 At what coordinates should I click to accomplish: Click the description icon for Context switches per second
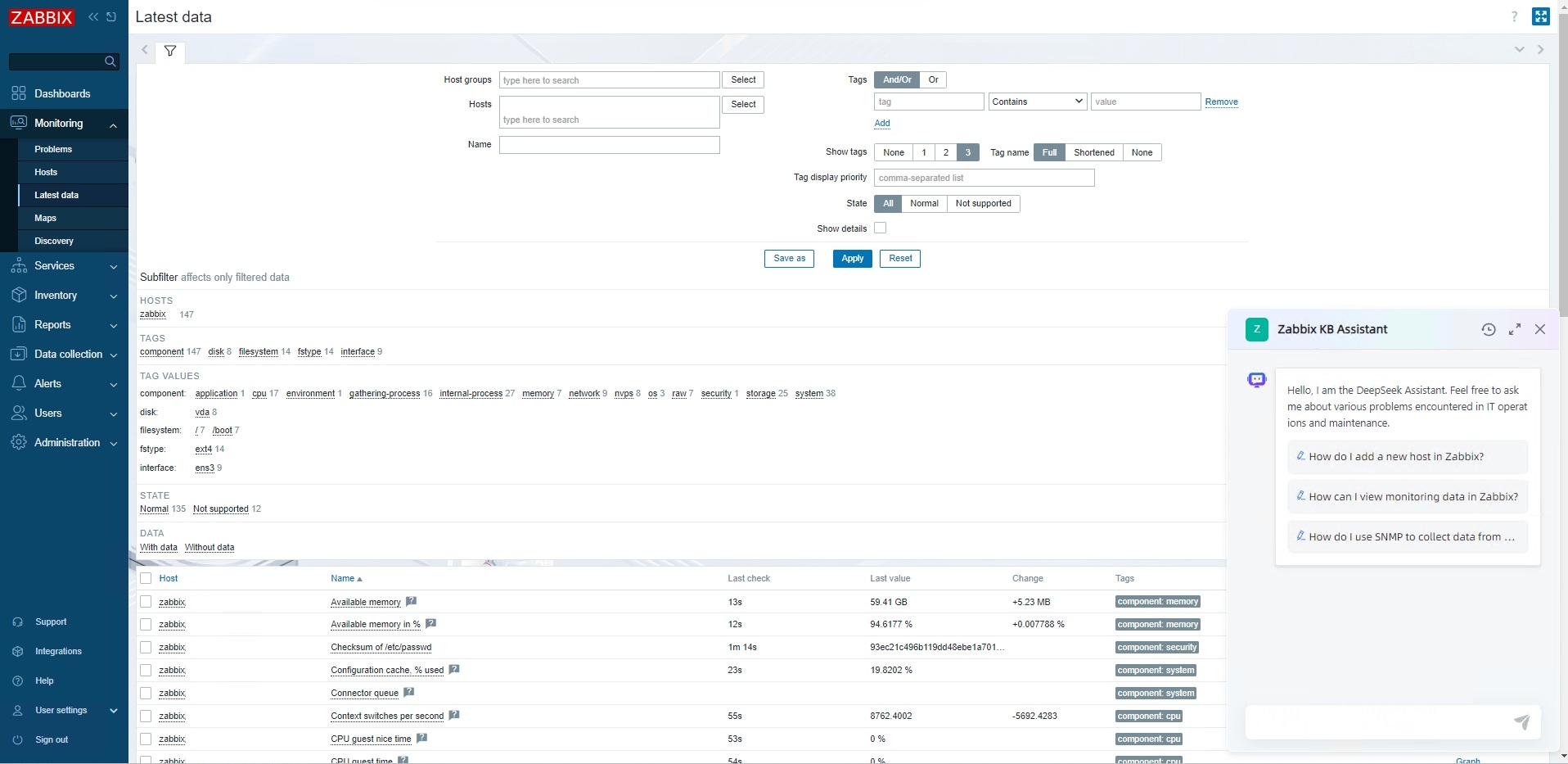click(x=454, y=715)
